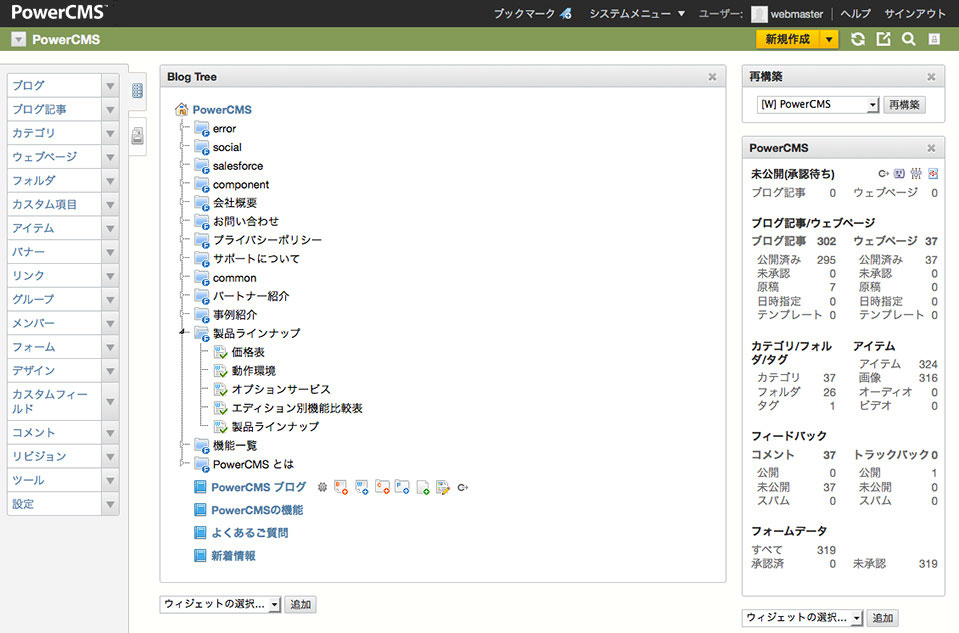Open plugin socket icon in PowerCMS stats widget
This screenshot has height=633, width=959.
899,174
